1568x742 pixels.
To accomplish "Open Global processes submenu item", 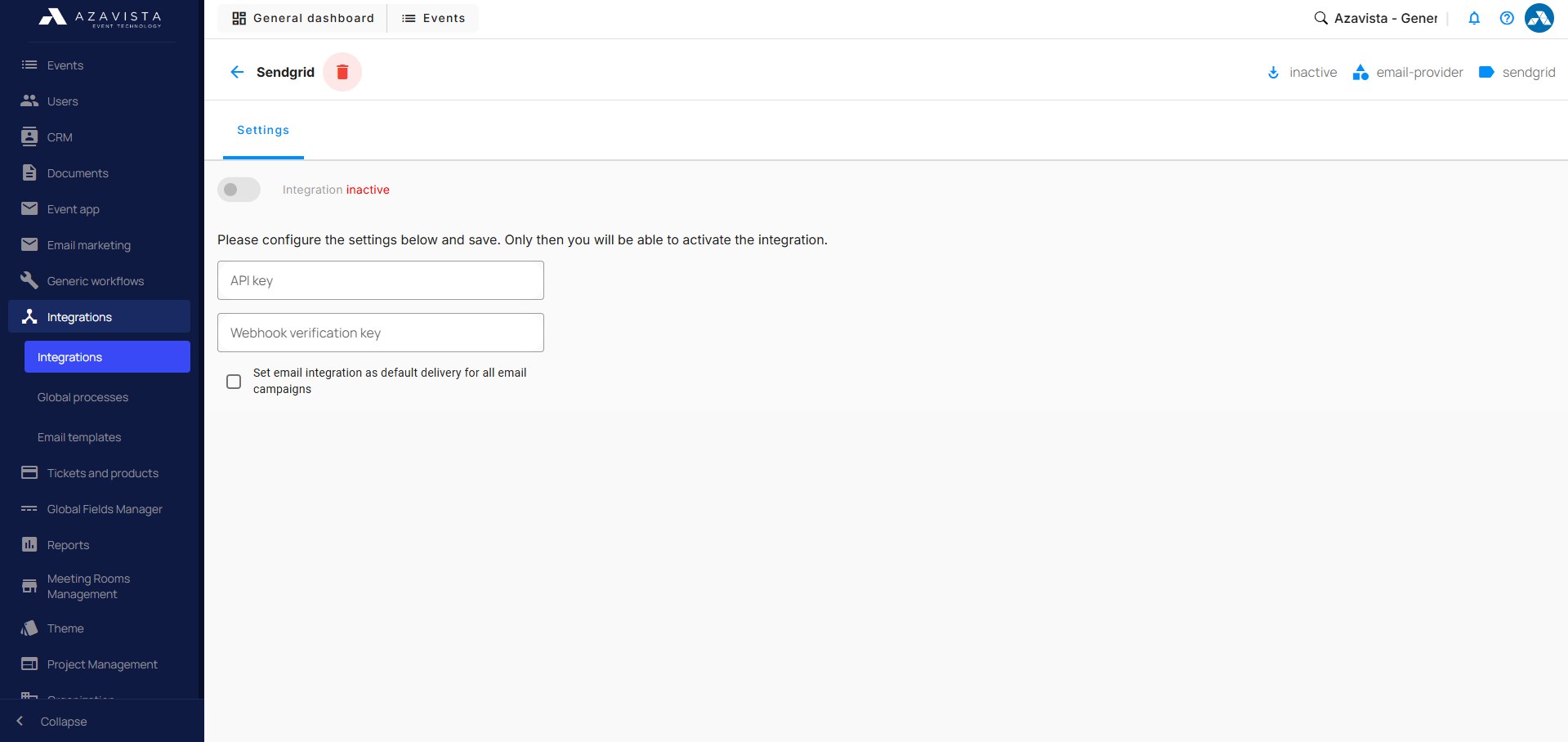I will pos(107,397).
